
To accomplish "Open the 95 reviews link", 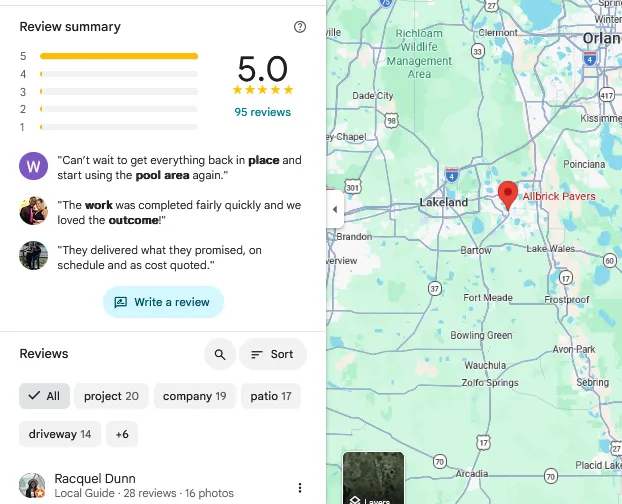I will coord(262,112).
